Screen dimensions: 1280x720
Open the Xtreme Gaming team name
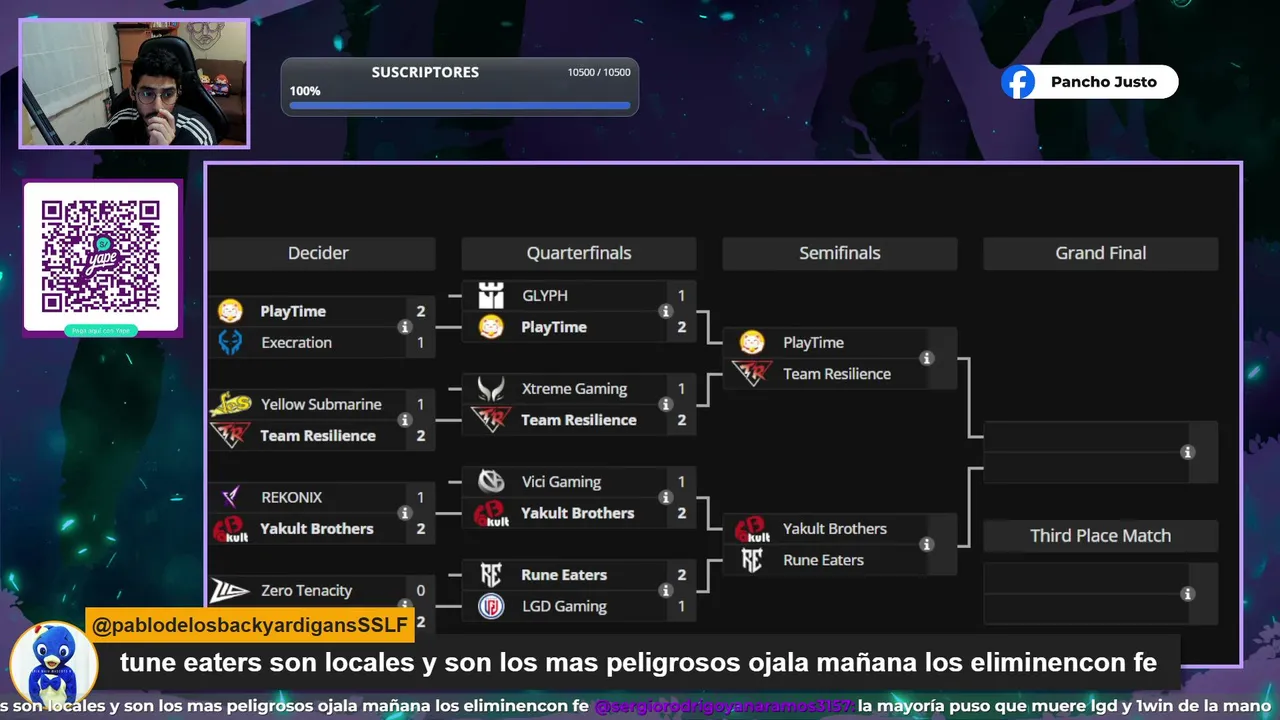coord(574,389)
